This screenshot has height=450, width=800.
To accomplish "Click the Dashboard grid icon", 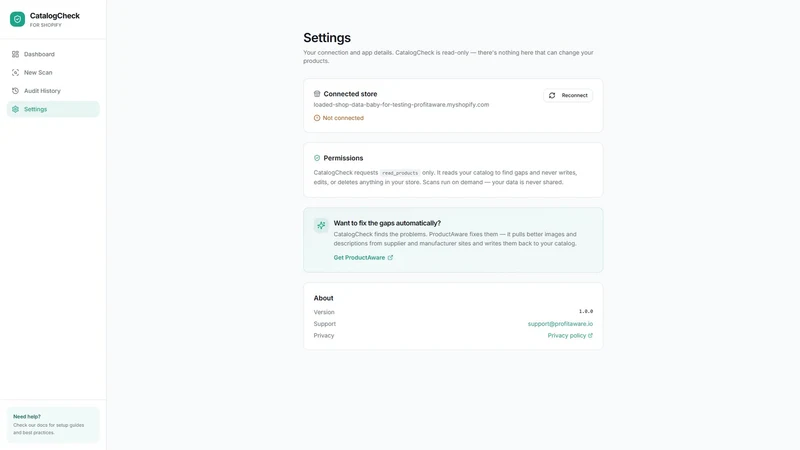I will [15, 54].
